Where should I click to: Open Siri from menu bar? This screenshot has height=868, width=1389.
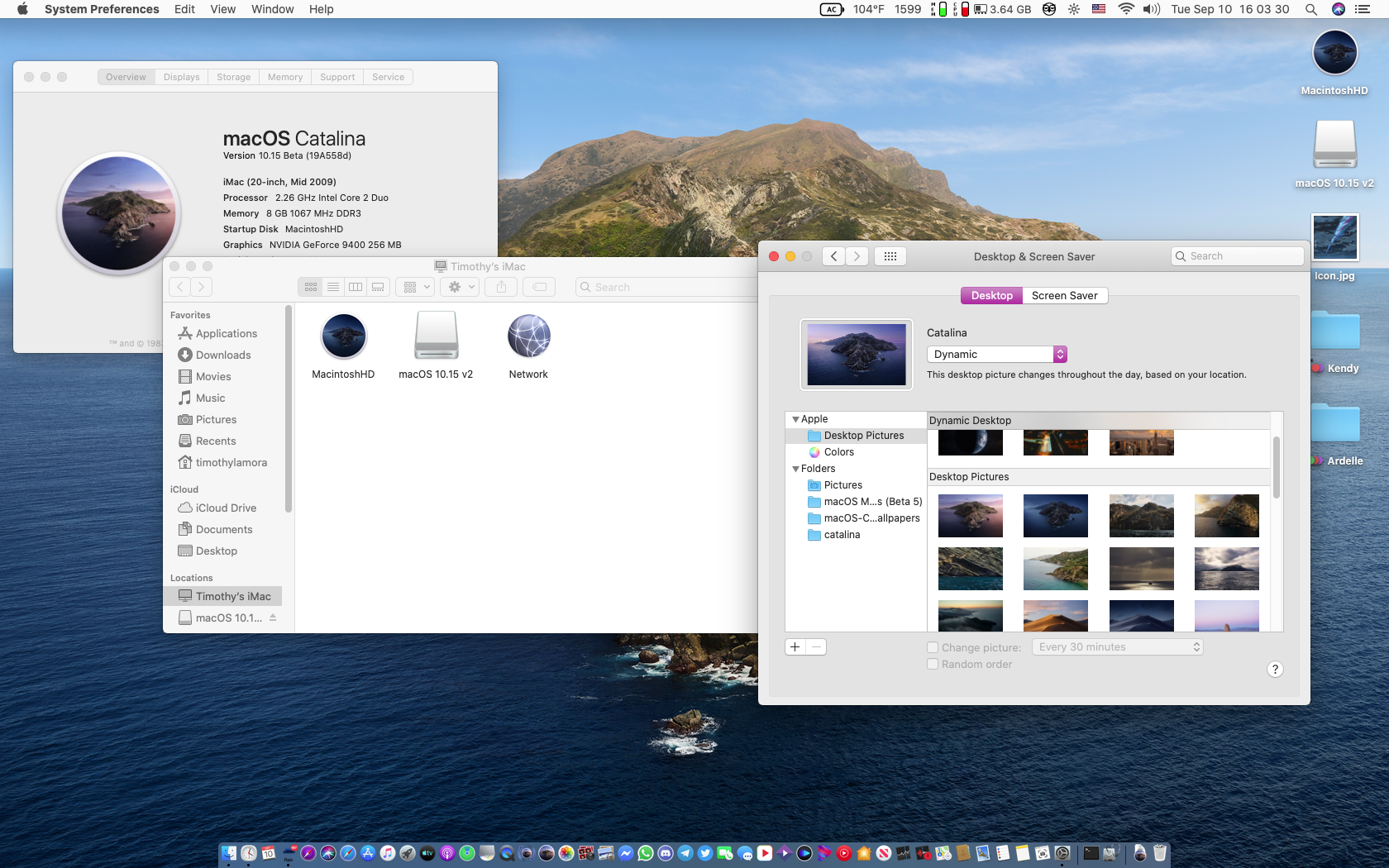pyautogui.click(x=1339, y=9)
